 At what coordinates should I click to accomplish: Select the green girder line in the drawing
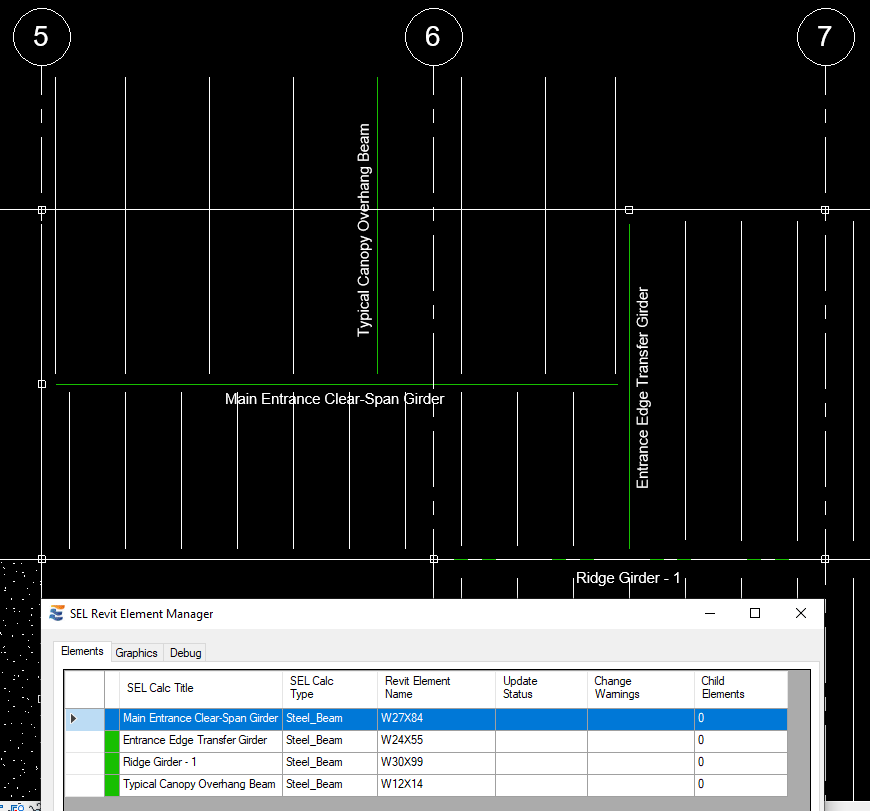[x=336, y=384]
